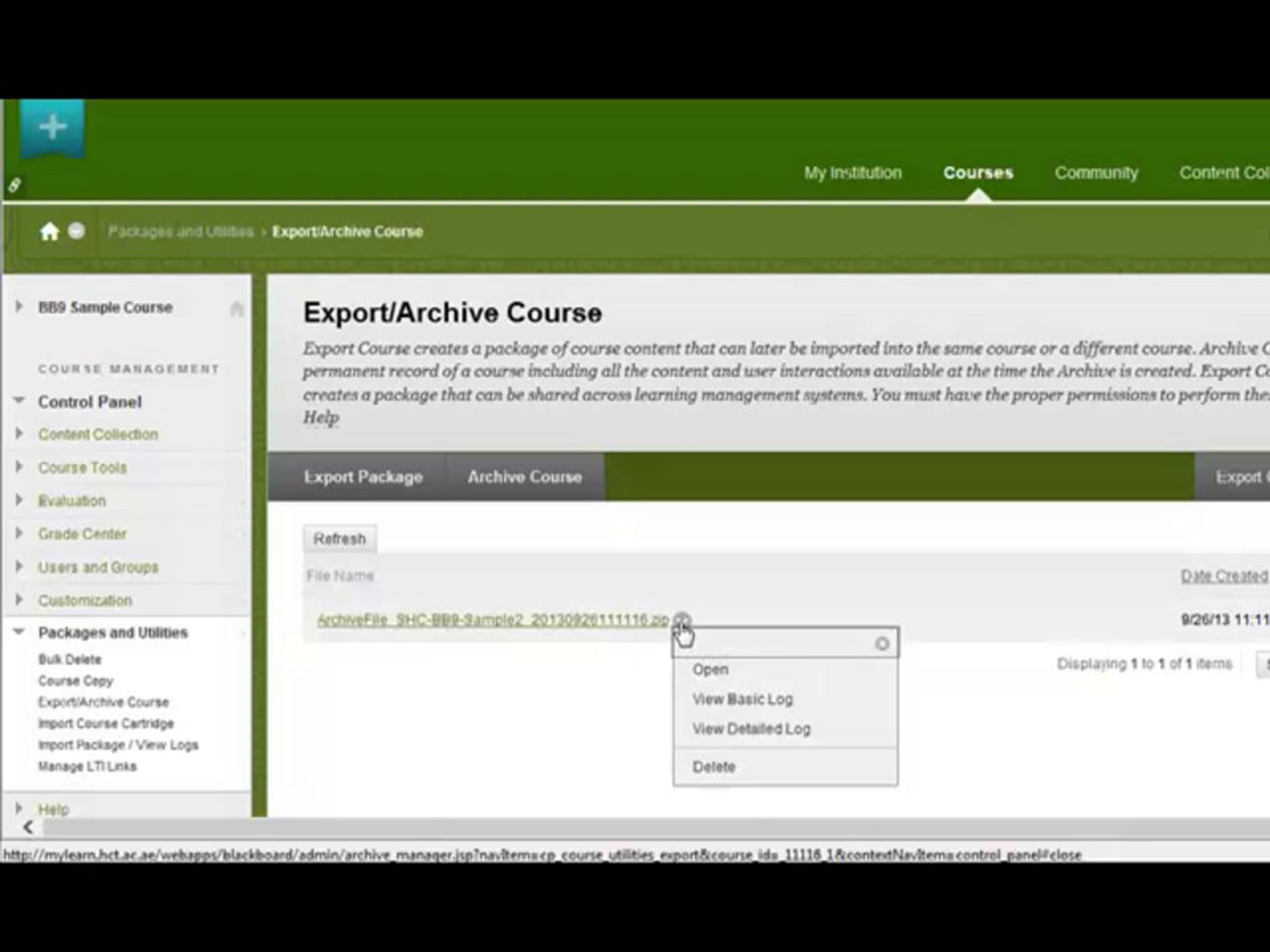Click the Customization sidebar link
The width and height of the screenshot is (1270, 952).
click(85, 601)
